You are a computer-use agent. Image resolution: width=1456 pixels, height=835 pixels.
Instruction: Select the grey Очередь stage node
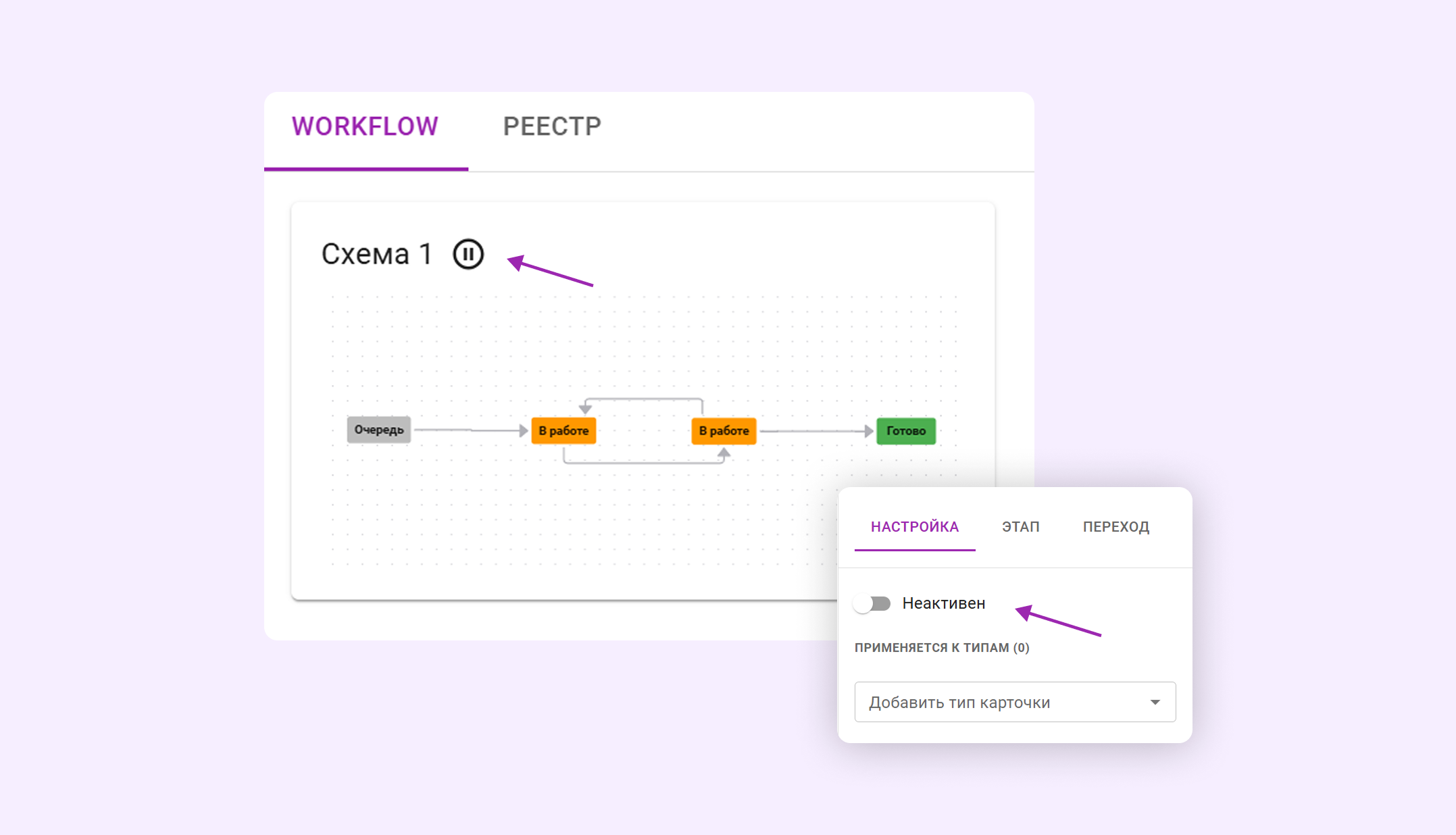[x=378, y=430]
